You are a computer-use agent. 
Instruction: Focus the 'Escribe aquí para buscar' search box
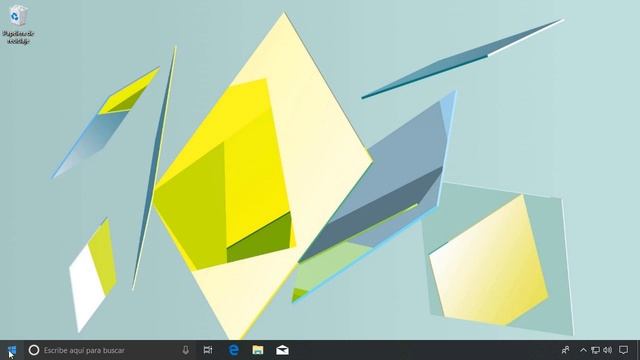pos(109,350)
